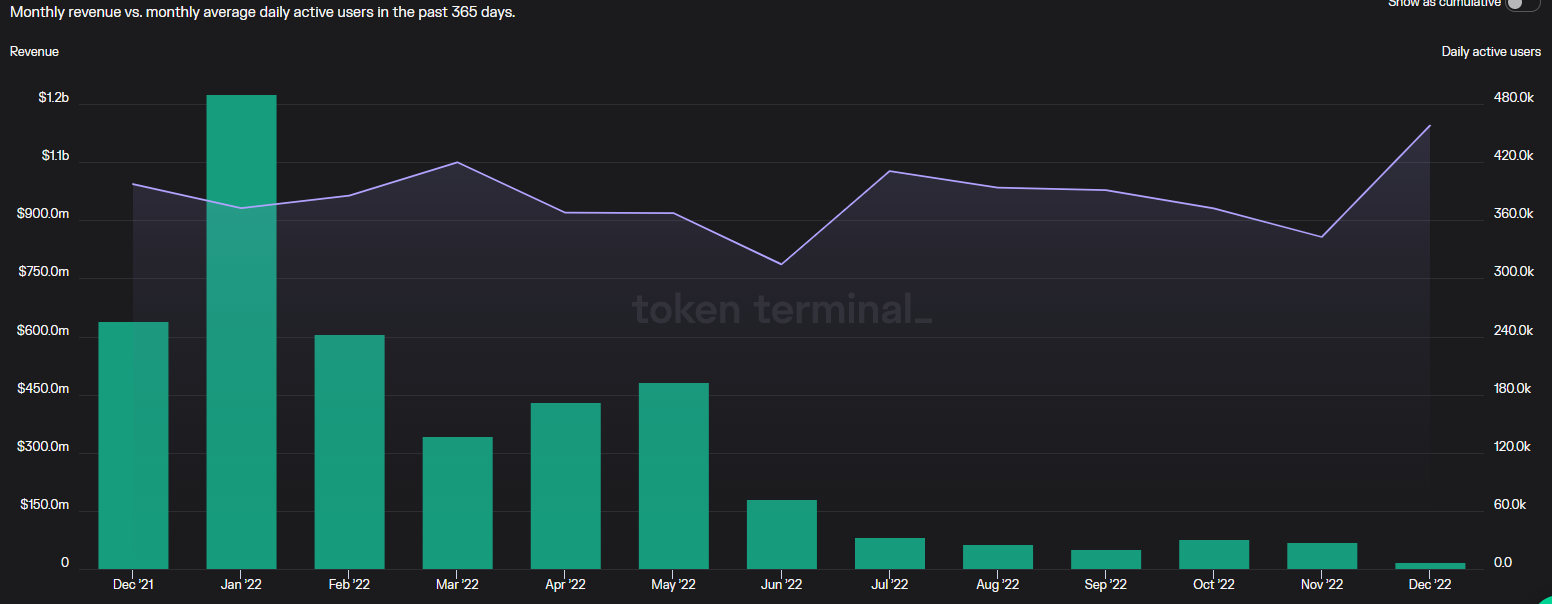The image size is (1552, 604).
Task: Click the Jun '22 x-axis label
Action: click(x=781, y=585)
